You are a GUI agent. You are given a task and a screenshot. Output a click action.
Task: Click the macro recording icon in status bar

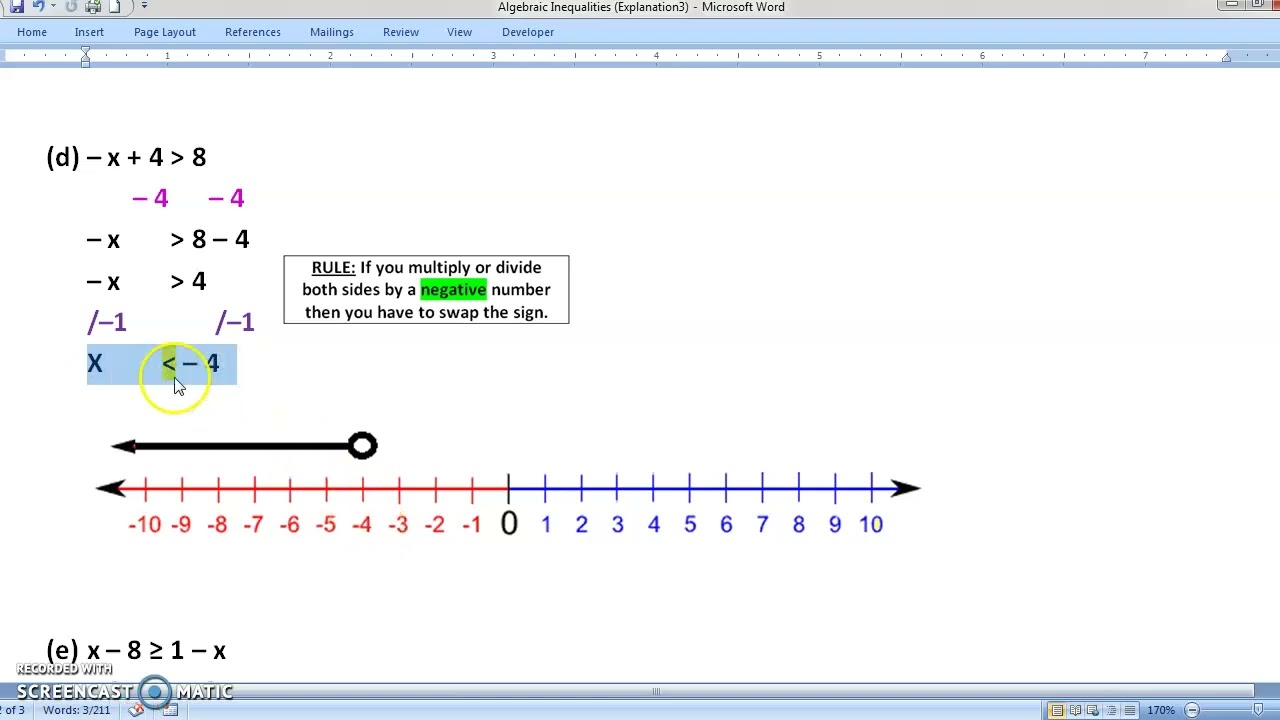click(x=170, y=710)
